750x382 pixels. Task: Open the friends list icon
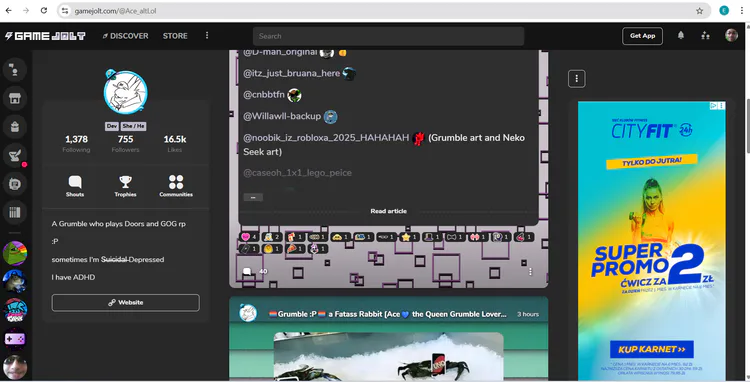706,35
